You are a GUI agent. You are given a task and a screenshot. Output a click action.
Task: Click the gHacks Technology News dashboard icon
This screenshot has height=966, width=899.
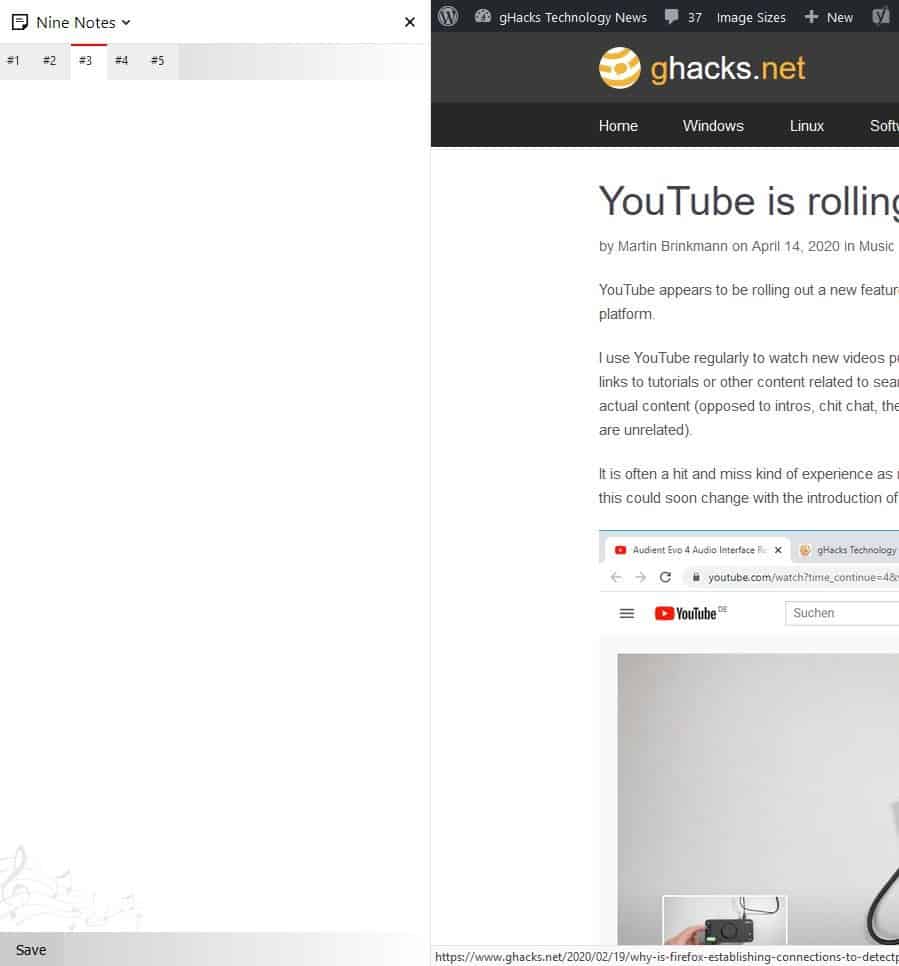click(x=484, y=16)
